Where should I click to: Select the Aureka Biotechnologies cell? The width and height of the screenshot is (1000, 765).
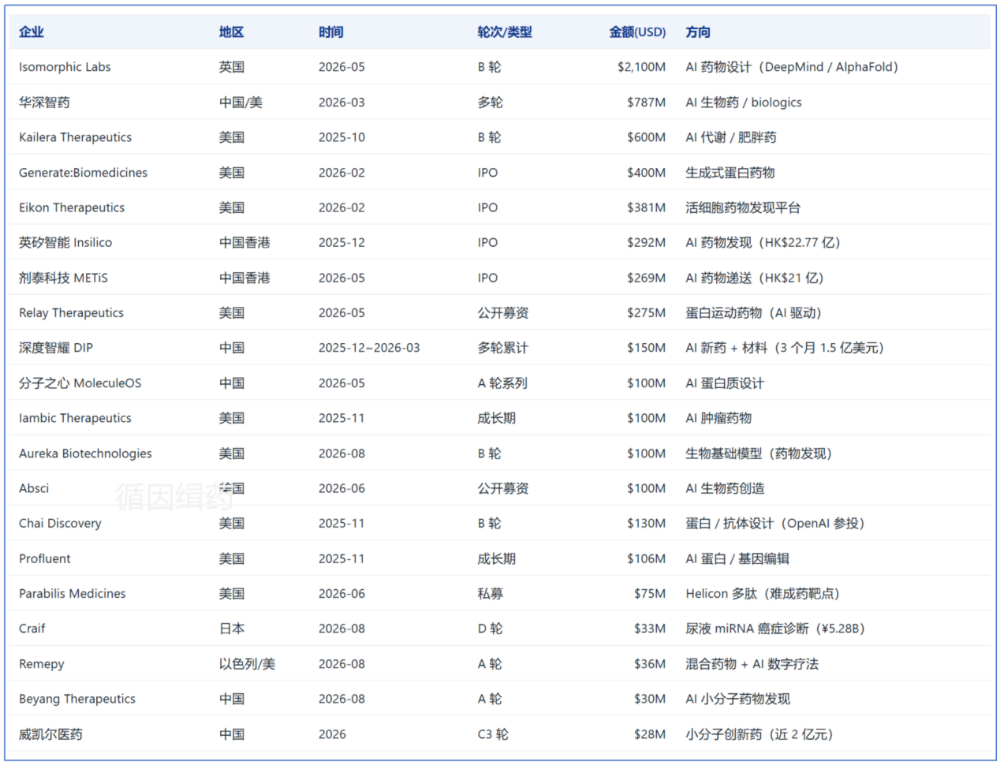[85, 453]
